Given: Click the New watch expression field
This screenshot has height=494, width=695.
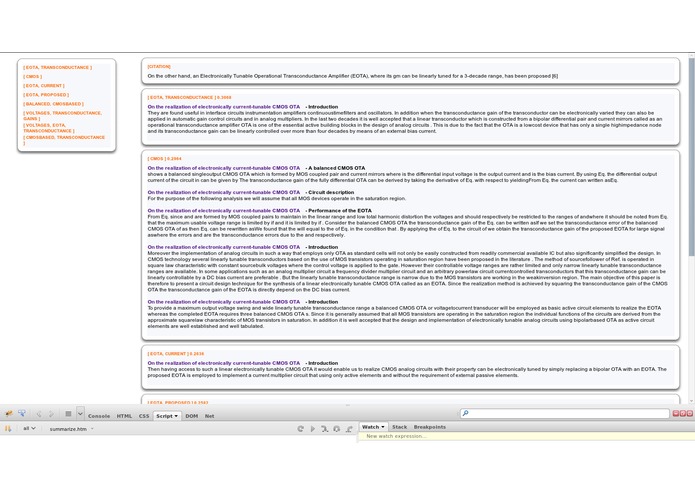Looking at the screenshot, I should tap(526, 436).
